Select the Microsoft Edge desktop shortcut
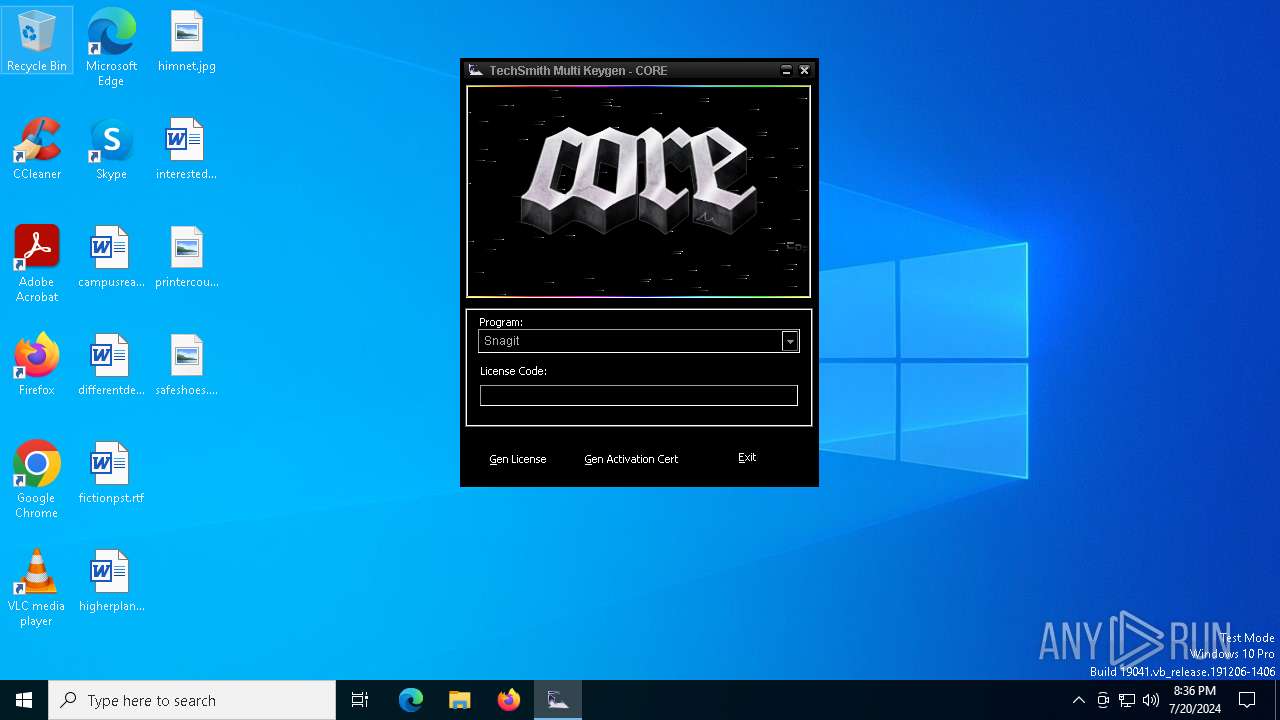 coord(111,47)
